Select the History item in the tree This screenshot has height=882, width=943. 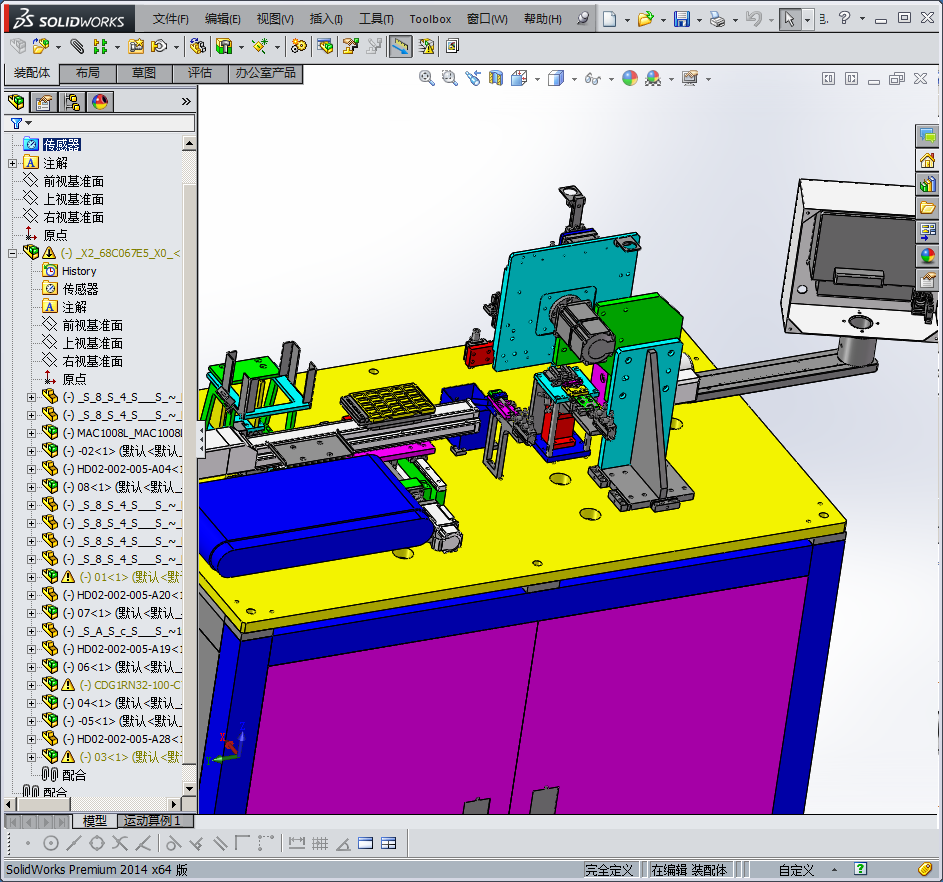(79, 271)
